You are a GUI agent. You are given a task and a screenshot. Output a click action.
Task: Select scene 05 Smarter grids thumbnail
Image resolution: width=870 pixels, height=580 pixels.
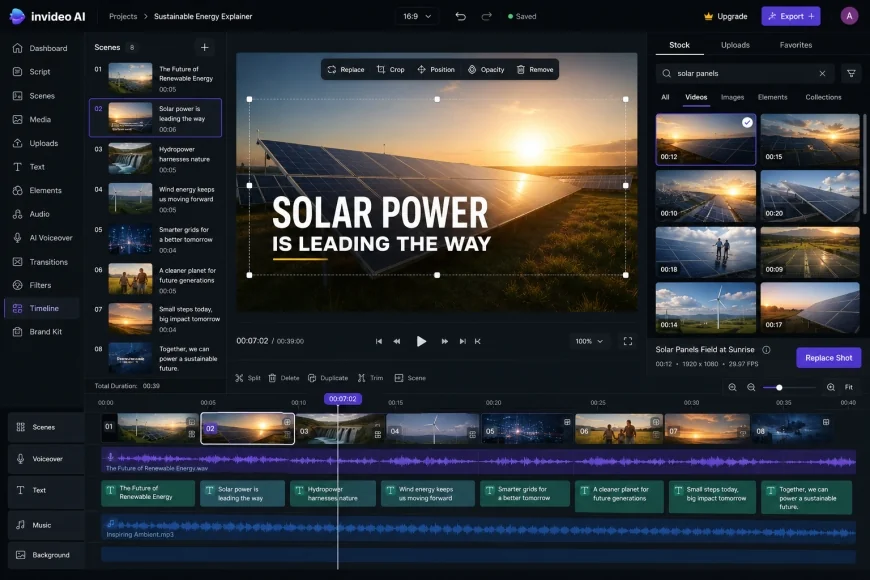130,239
